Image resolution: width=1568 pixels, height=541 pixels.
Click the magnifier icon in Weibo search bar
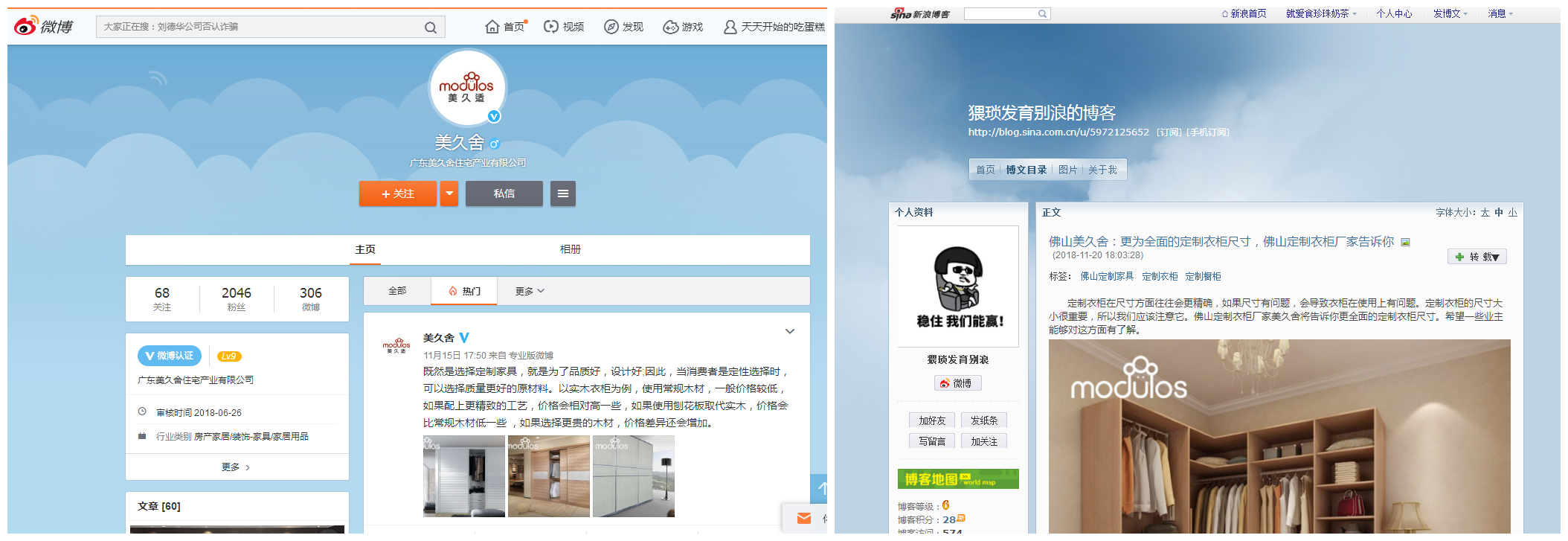[x=430, y=28]
